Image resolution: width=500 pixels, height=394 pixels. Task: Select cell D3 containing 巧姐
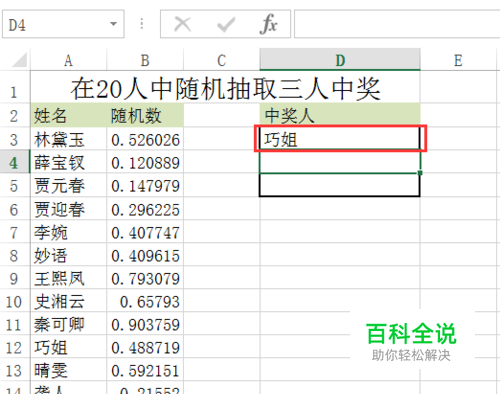340,139
